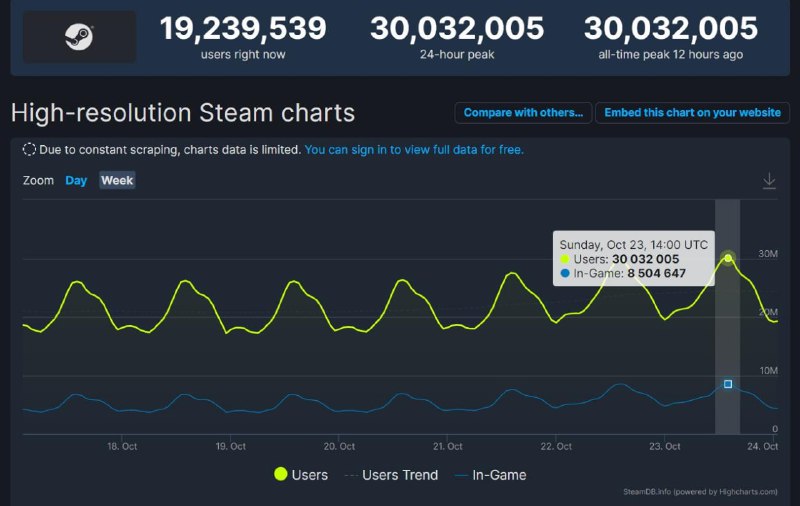The width and height of the screenshot is (800, 506).
Task: Click the tooltip In-Game value 8 504 647
Action: coord(656,273)
